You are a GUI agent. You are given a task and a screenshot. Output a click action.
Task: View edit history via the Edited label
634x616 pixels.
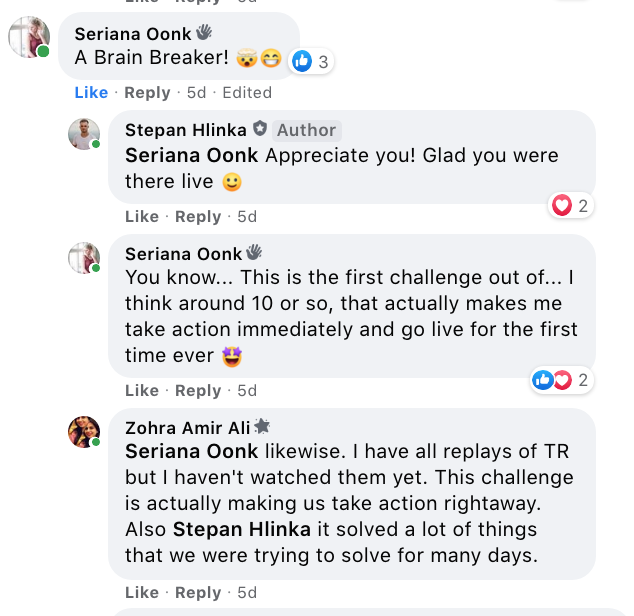[x=247, y=92]
